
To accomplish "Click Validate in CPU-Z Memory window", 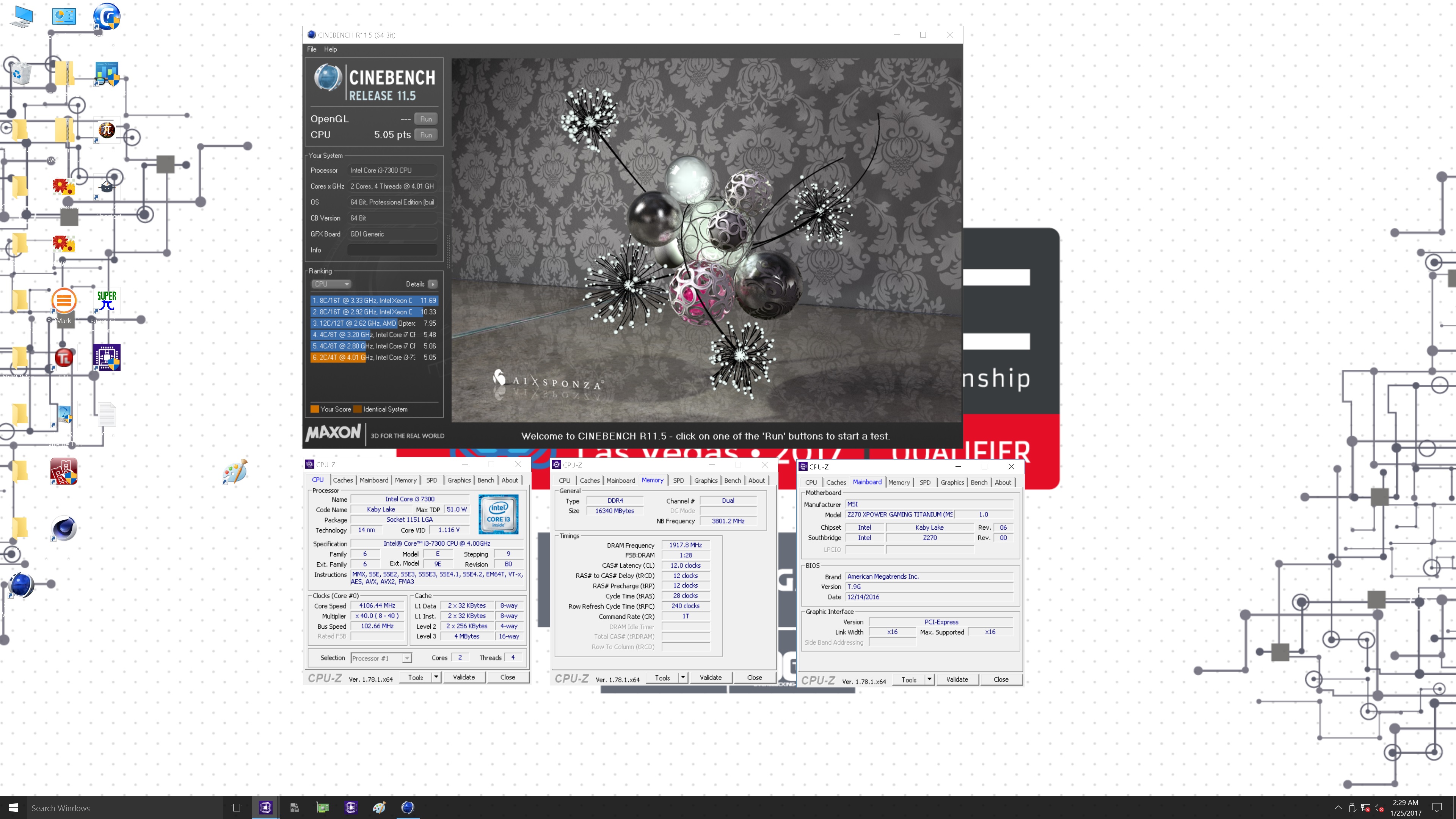I will pos(711,677).
